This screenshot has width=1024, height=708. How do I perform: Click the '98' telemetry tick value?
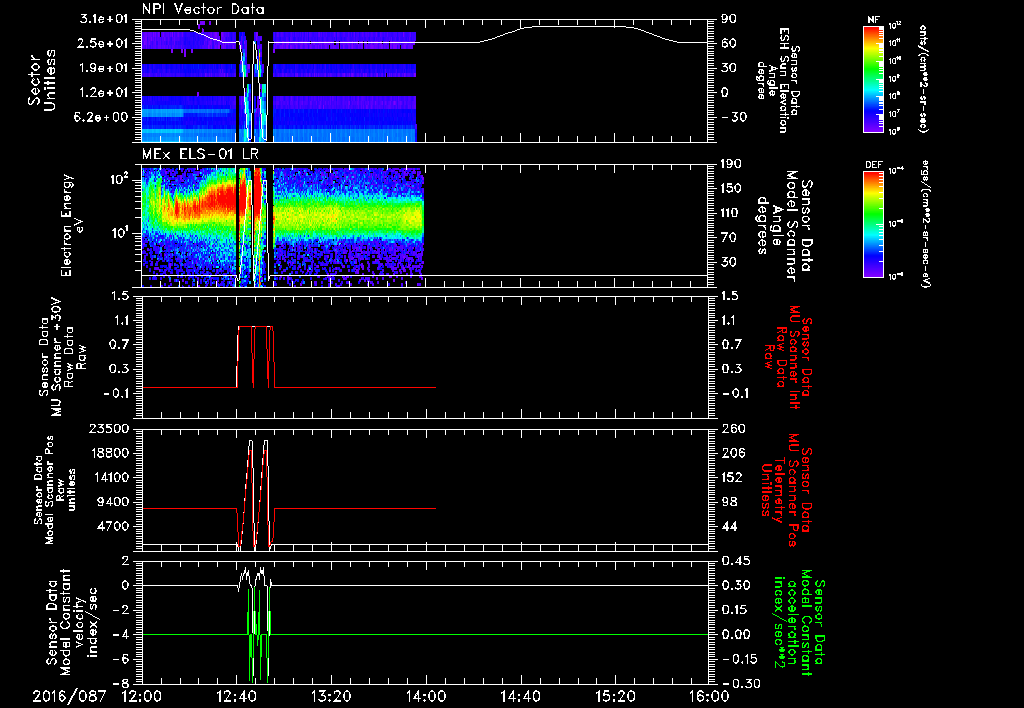[x=731, y=502]
